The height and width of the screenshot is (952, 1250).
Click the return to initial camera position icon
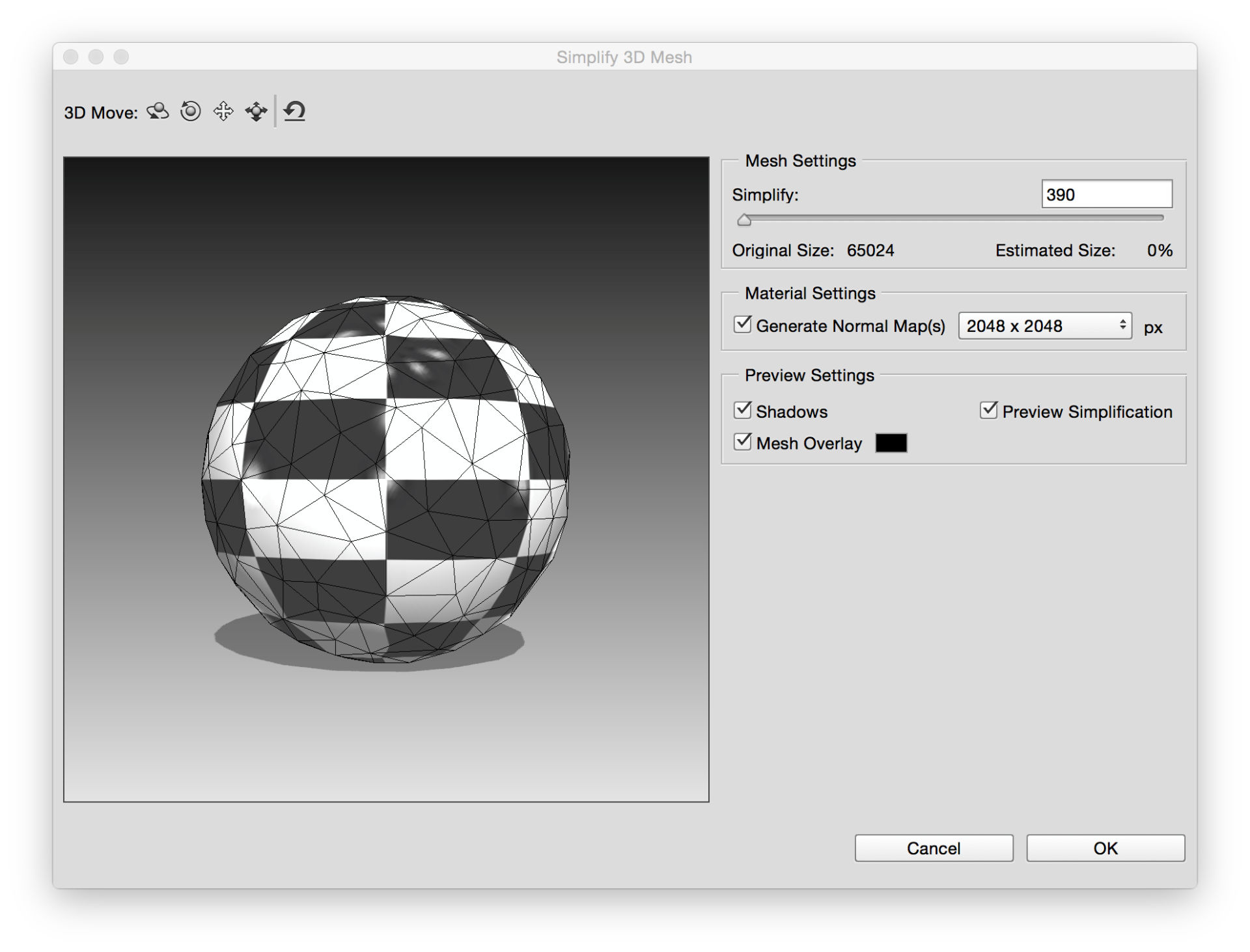tap(294, 111)
